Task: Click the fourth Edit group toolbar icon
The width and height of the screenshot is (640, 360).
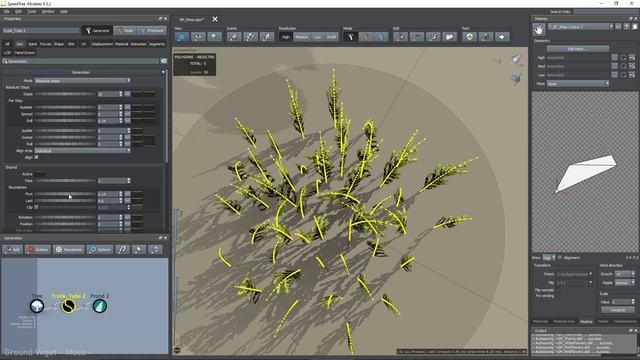Action: click(449, 37)
